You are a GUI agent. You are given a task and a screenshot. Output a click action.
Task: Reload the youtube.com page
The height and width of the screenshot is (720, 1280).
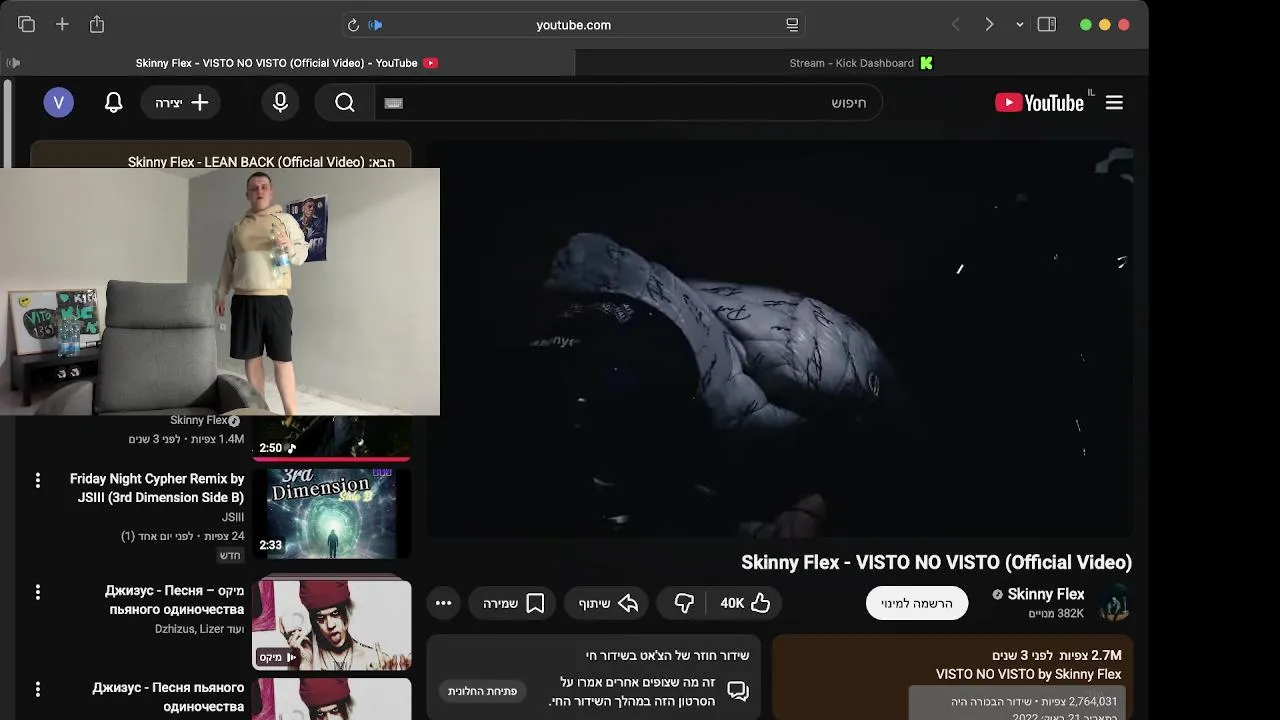coord(353,25)
